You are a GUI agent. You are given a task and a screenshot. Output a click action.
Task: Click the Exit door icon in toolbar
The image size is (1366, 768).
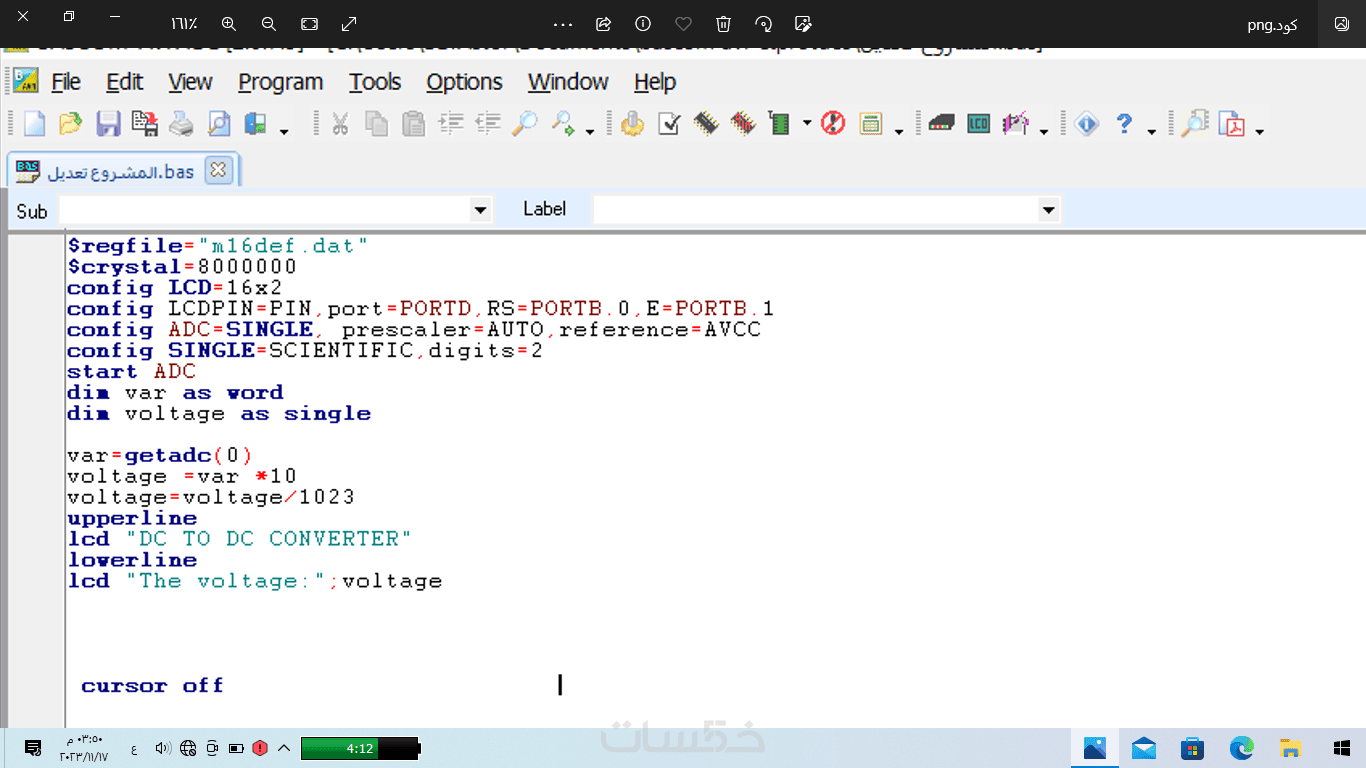coord(255,124)
